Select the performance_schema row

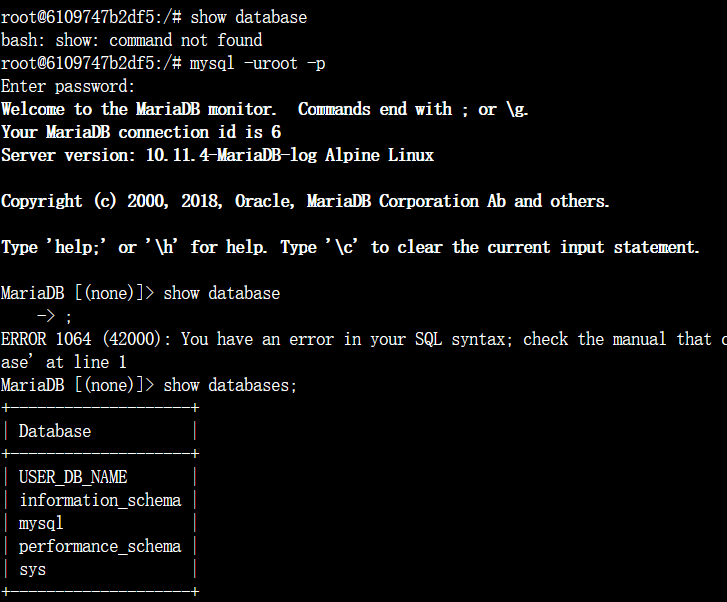pyautogui.click(x=100, y=546)
